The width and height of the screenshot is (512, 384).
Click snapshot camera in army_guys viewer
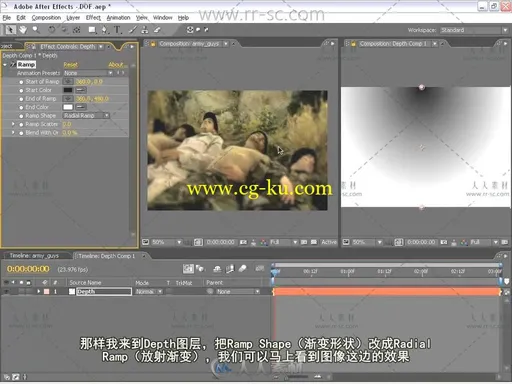(243, 242)
